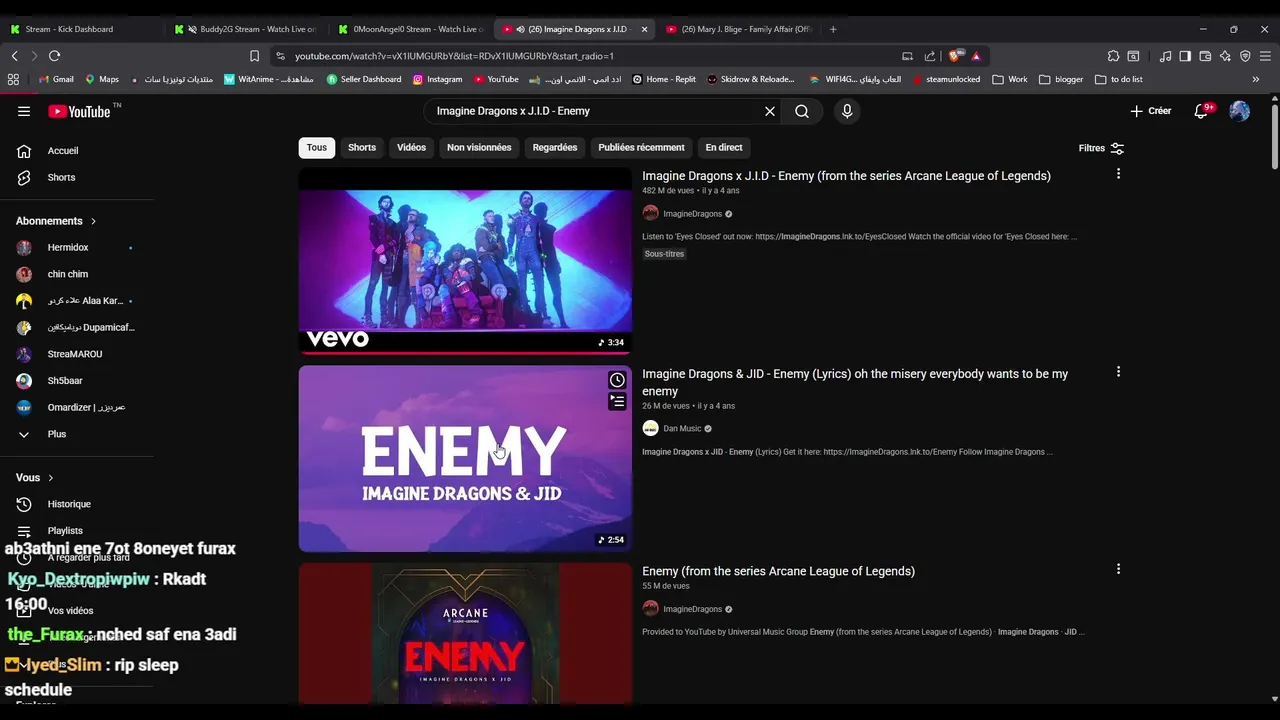Switch to 0MoonAngel0 Stream browser tab
The image size is (1280, 720).
(x=410, y=29)
